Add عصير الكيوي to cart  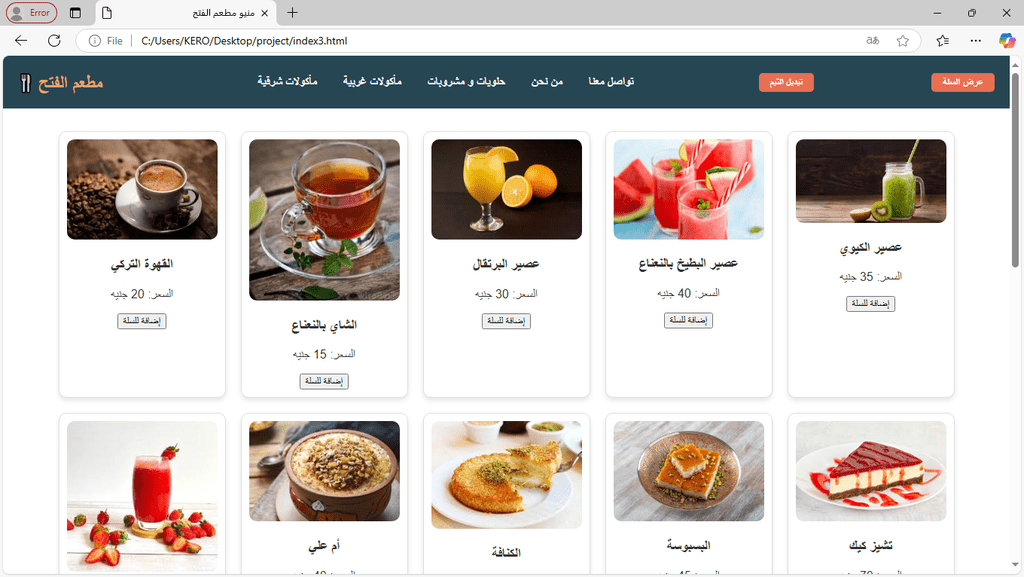871,304
